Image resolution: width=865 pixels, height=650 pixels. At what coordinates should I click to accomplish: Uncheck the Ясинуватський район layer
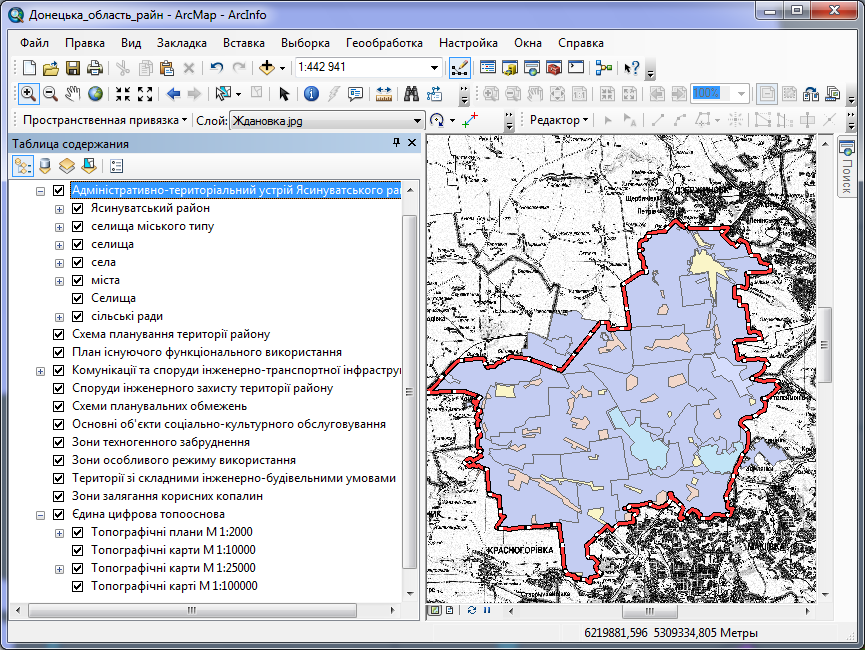pyautogui.click(x=78, y=209)
